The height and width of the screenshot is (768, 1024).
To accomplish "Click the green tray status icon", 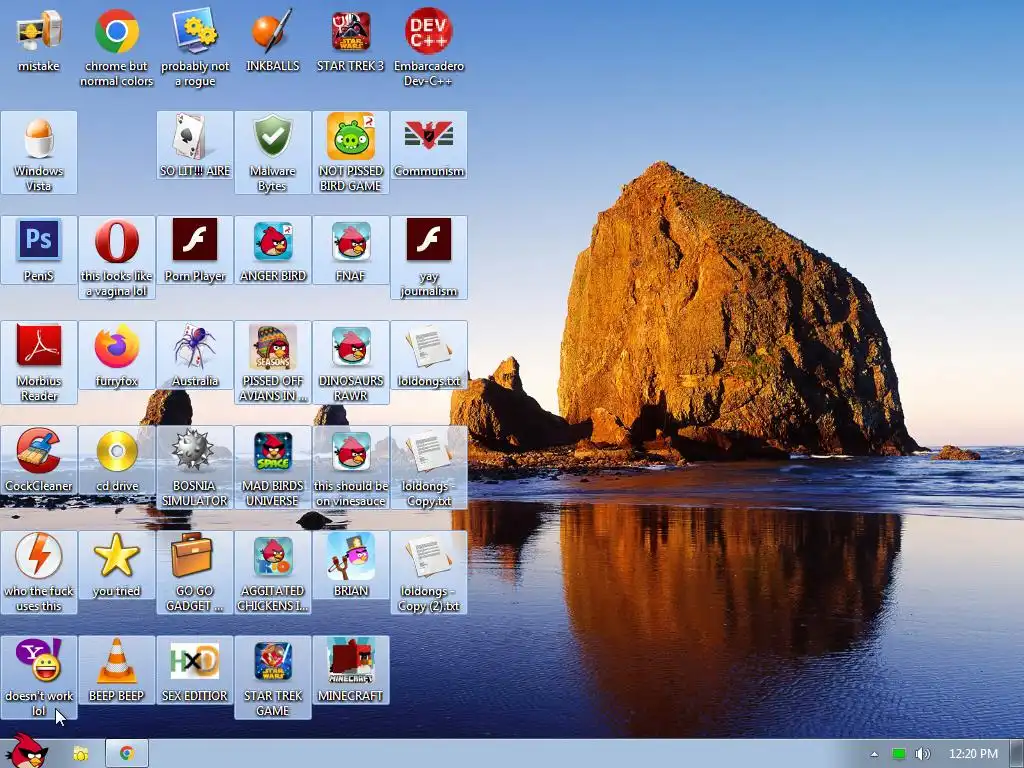I will [899, 754].
